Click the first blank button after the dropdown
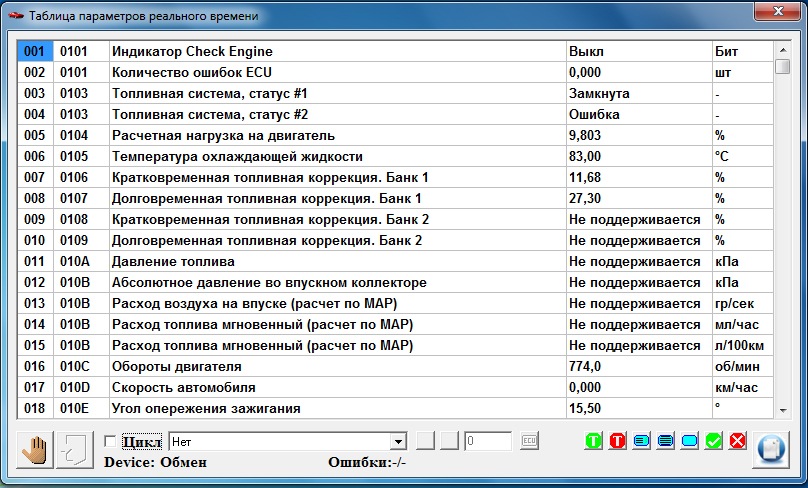 pyautogui.click(x=425, y=441)
